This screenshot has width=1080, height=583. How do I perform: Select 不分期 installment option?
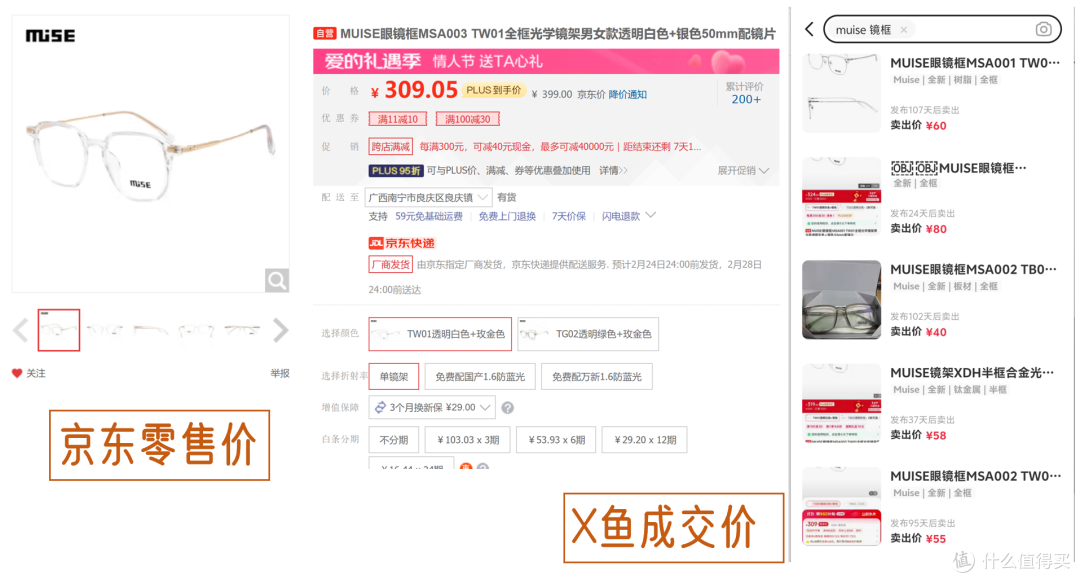coord(394,440)
